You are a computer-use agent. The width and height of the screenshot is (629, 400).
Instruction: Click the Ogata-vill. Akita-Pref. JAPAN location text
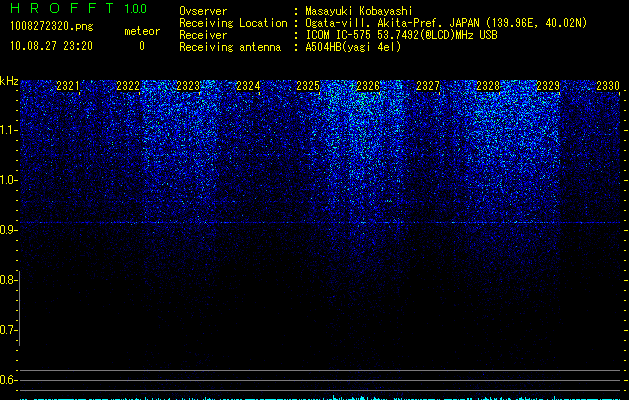tap(446, 23)
